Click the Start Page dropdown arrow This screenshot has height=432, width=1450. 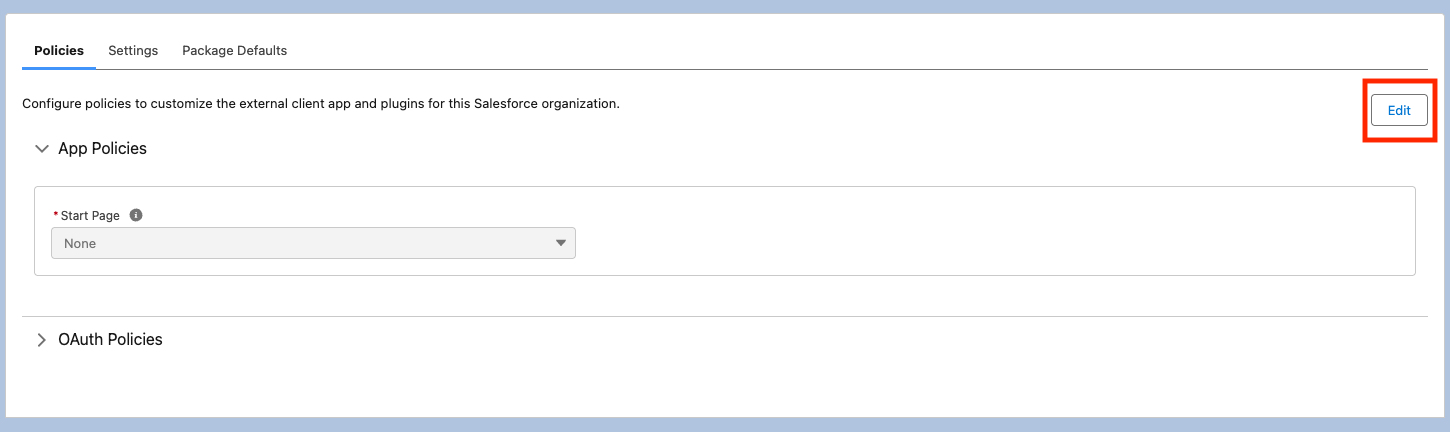tap(560, 243)
